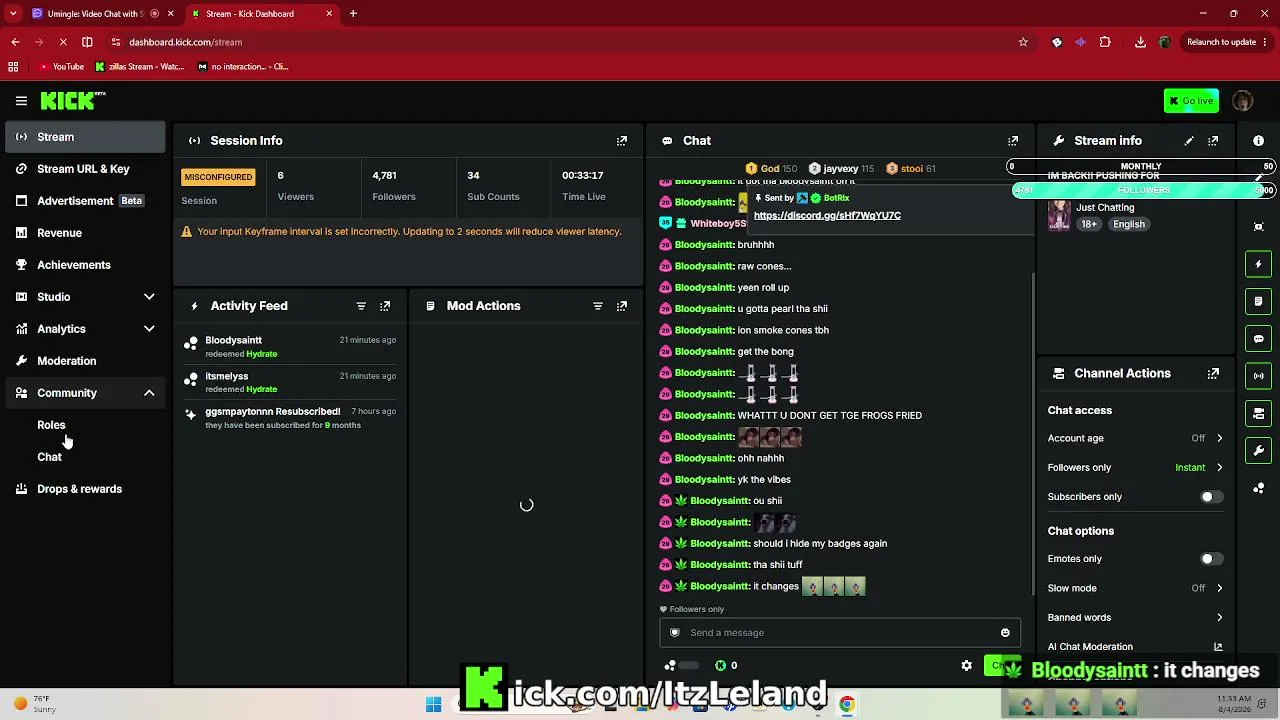The height and width of the screenshot is (720, 1280).
Task: Toggle the lightning bolt widget in right rail
Action: click(x=1259, y=264)
